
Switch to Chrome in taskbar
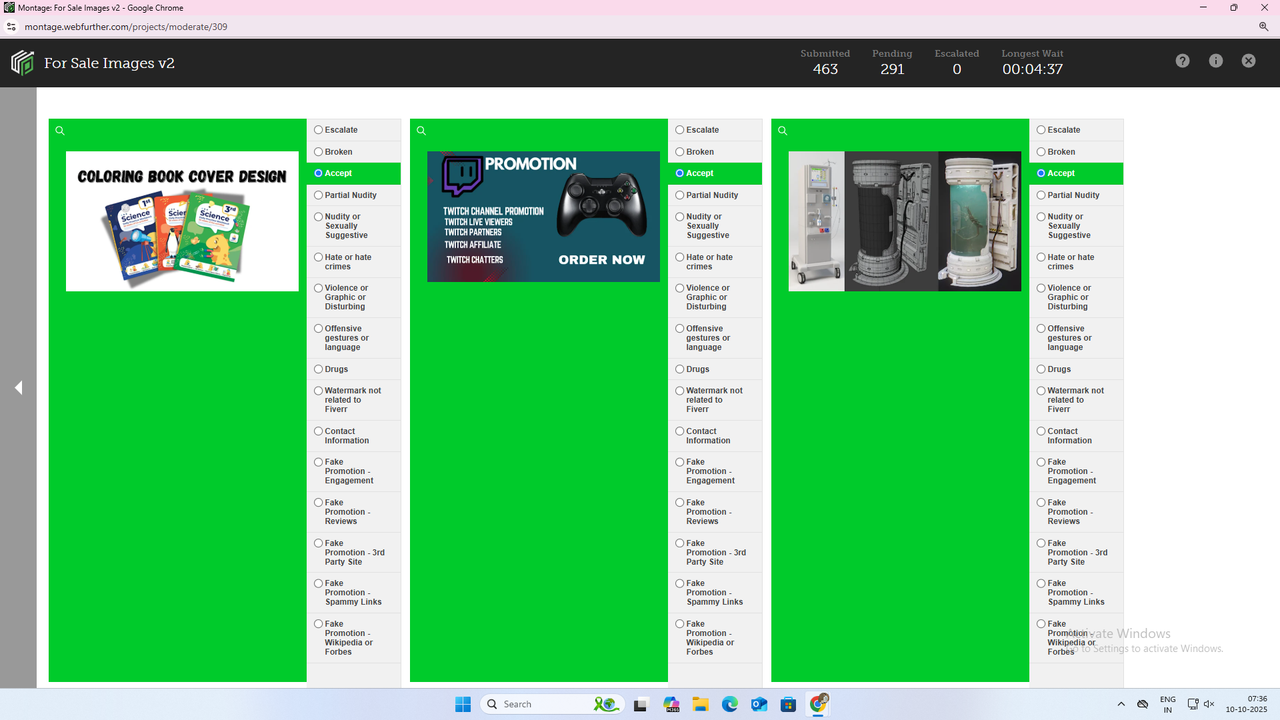coord(819,704)
